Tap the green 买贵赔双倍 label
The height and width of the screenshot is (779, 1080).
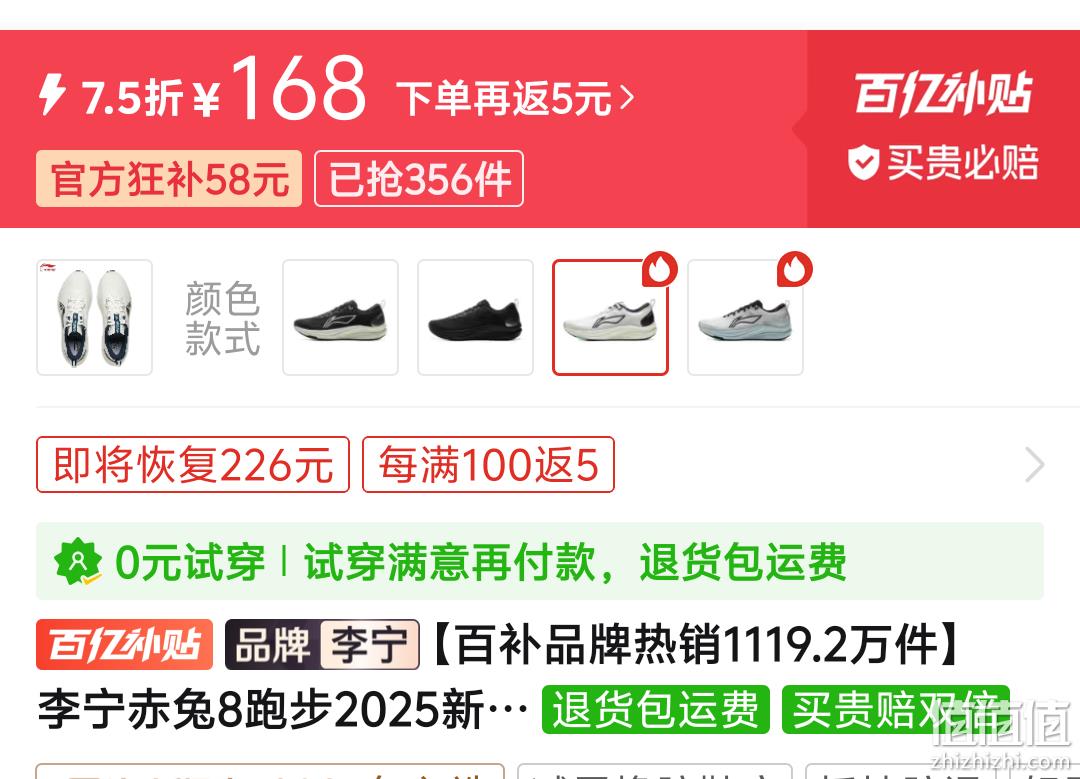click(x=895, y=709)
